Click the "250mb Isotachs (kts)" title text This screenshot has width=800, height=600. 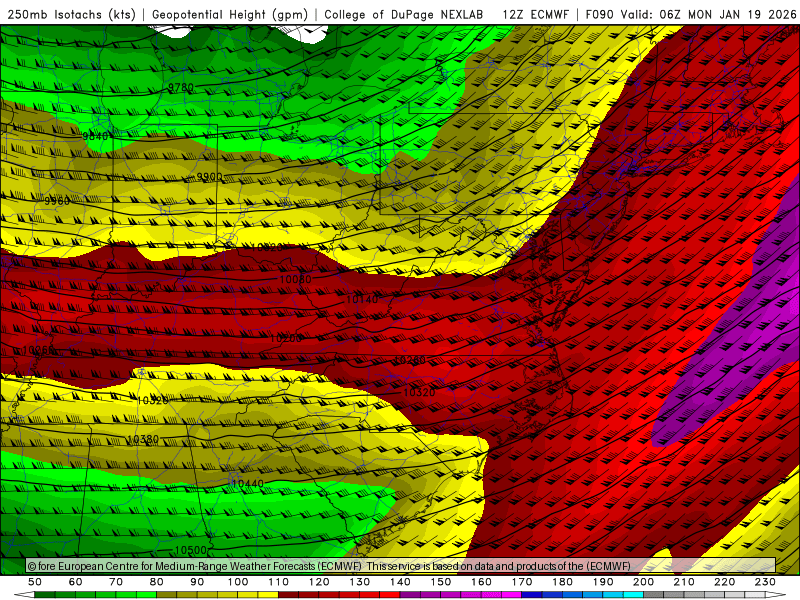72,15
